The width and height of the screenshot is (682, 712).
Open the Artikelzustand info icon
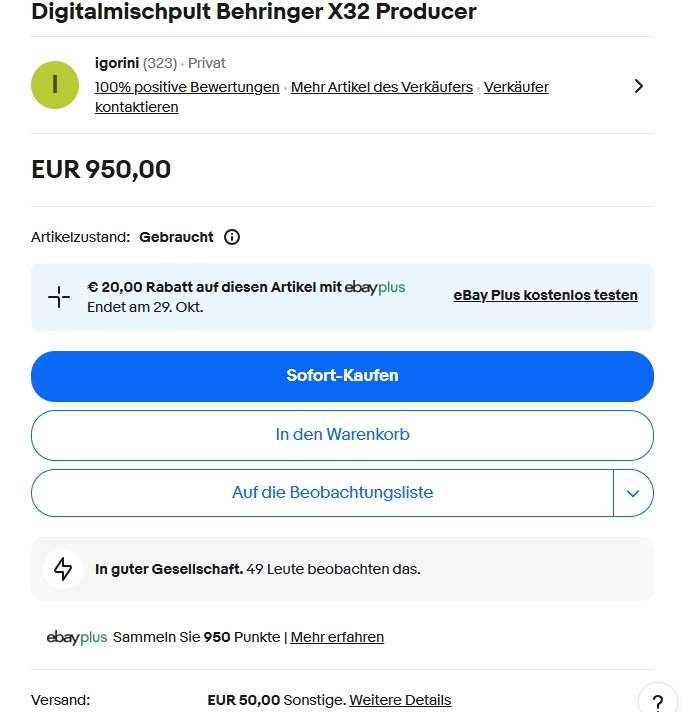point(232,237)
